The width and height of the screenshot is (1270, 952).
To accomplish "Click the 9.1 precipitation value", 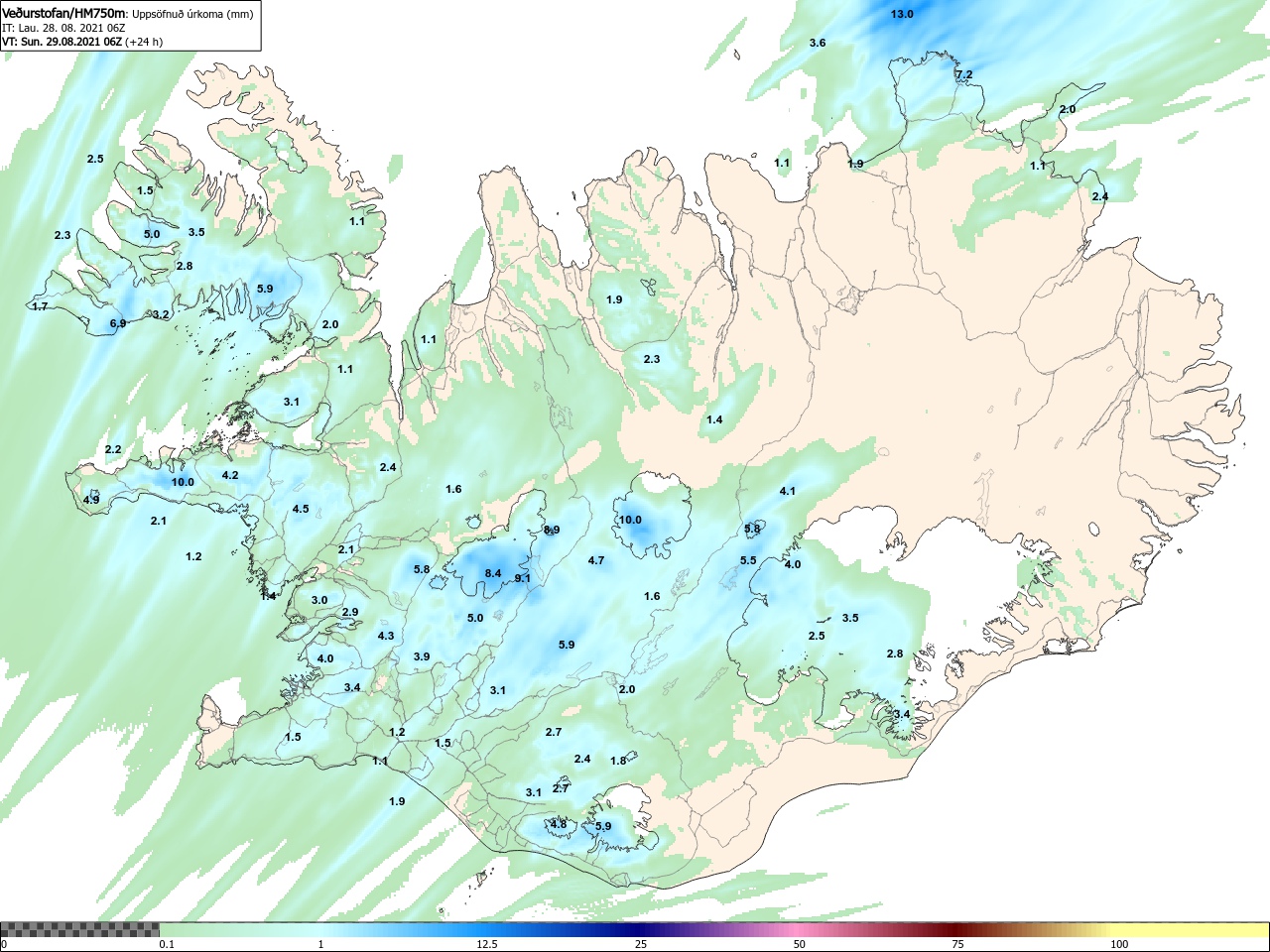I will point(523,578).
